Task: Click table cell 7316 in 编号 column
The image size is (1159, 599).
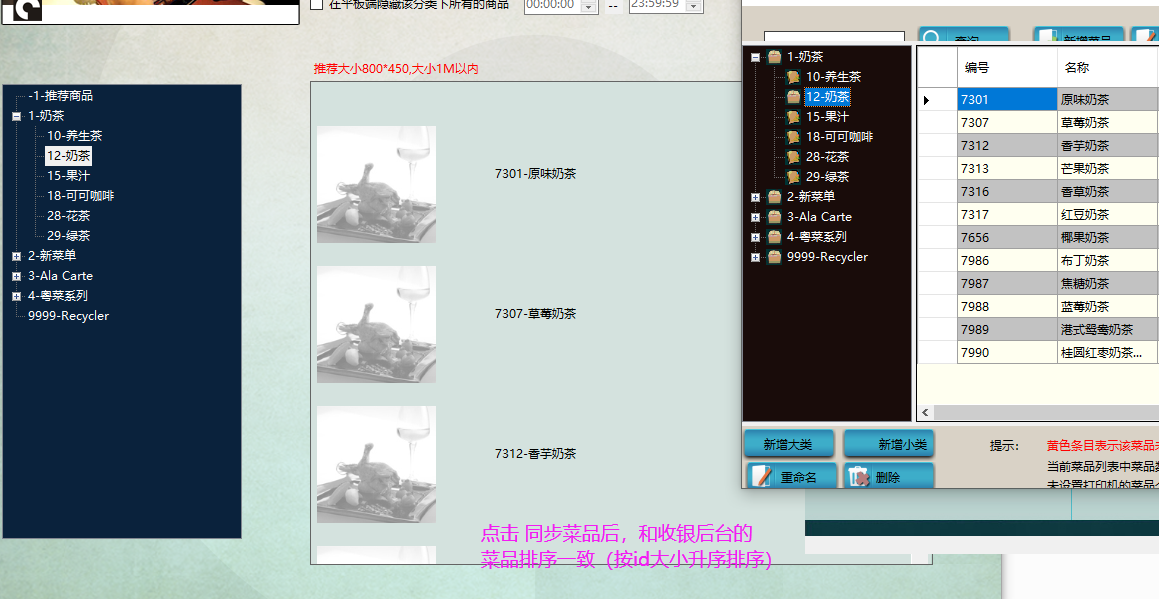Action: [1007, 192]
